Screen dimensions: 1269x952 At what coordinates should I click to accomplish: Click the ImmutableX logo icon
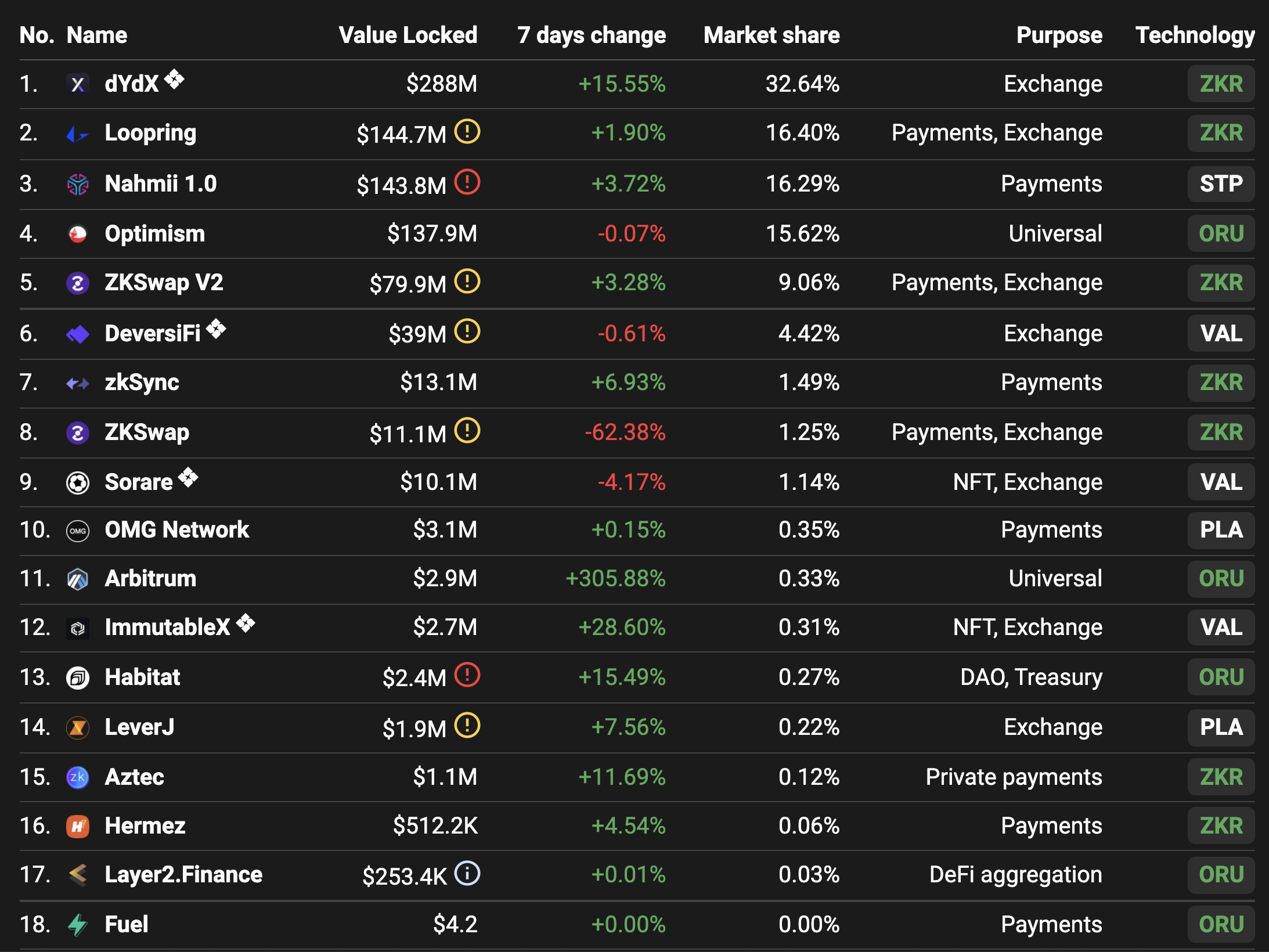pyautogui.click(x=78, y=628)
